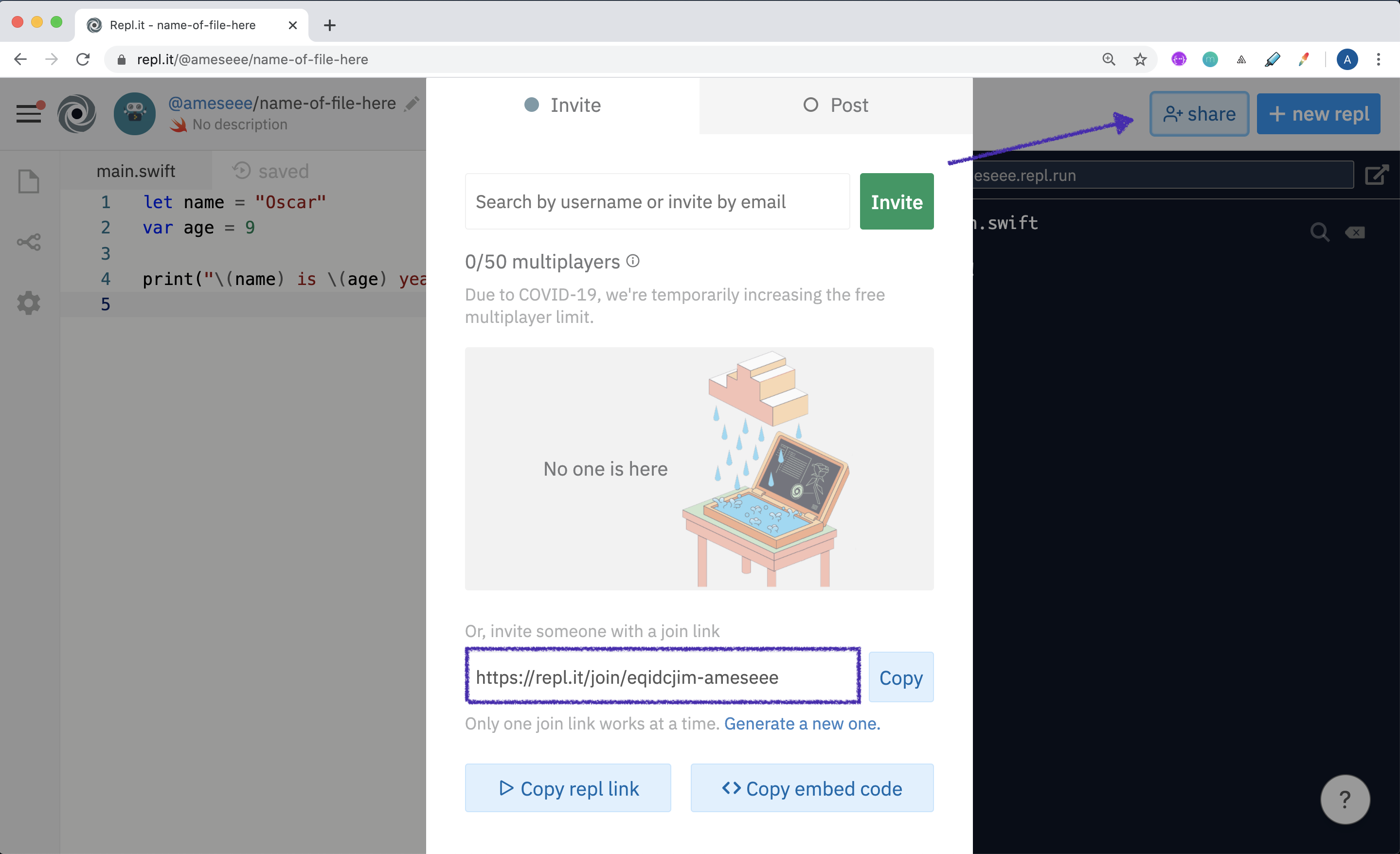The image size is (1400, 854).
Task: Click the green Invite button
Action: tap(897, 202)
